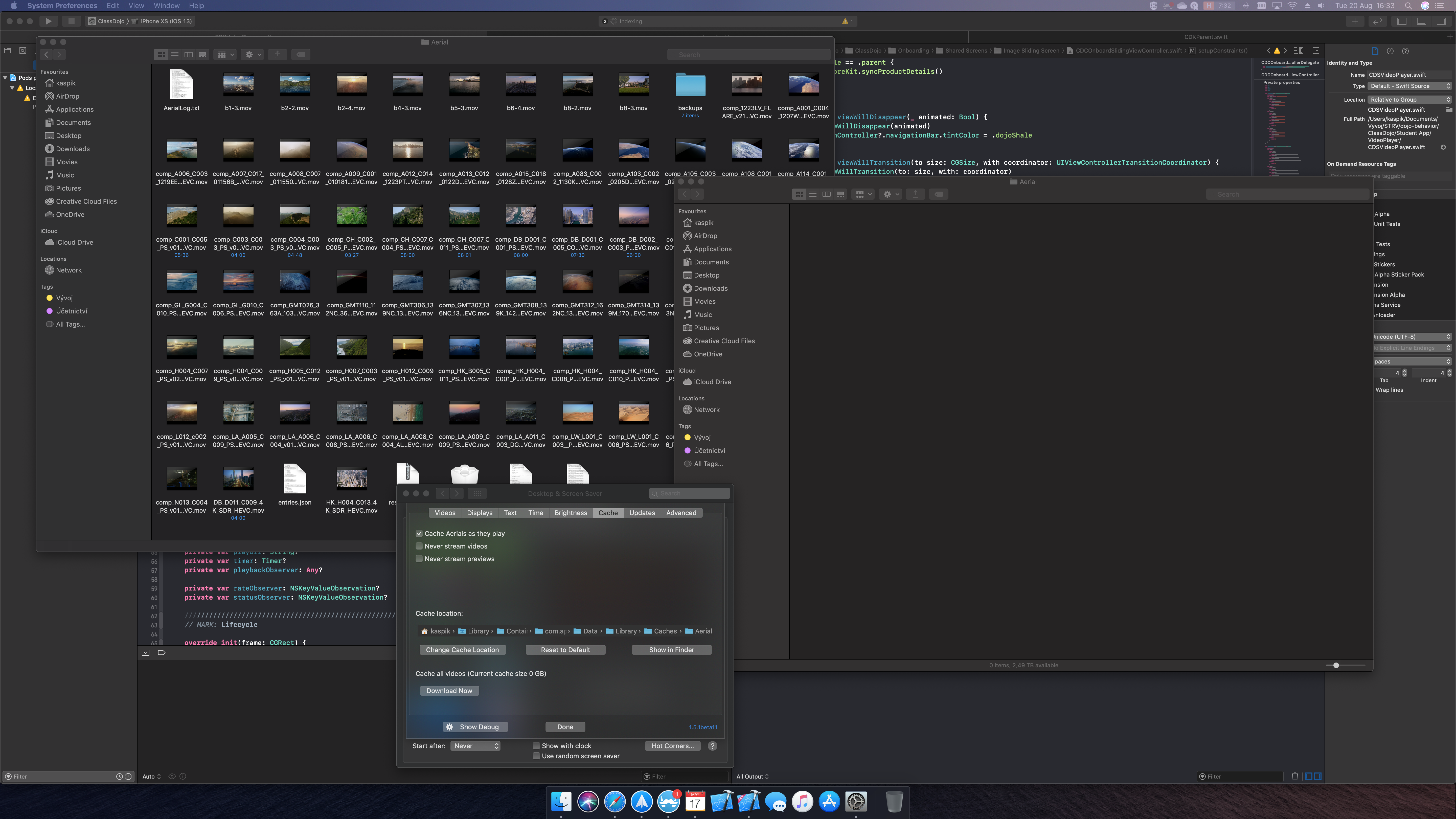Image resolution: width=1456 pixels, height=819 pixels.
Task: Open Music app from the Dock
Action: [803, 802]
